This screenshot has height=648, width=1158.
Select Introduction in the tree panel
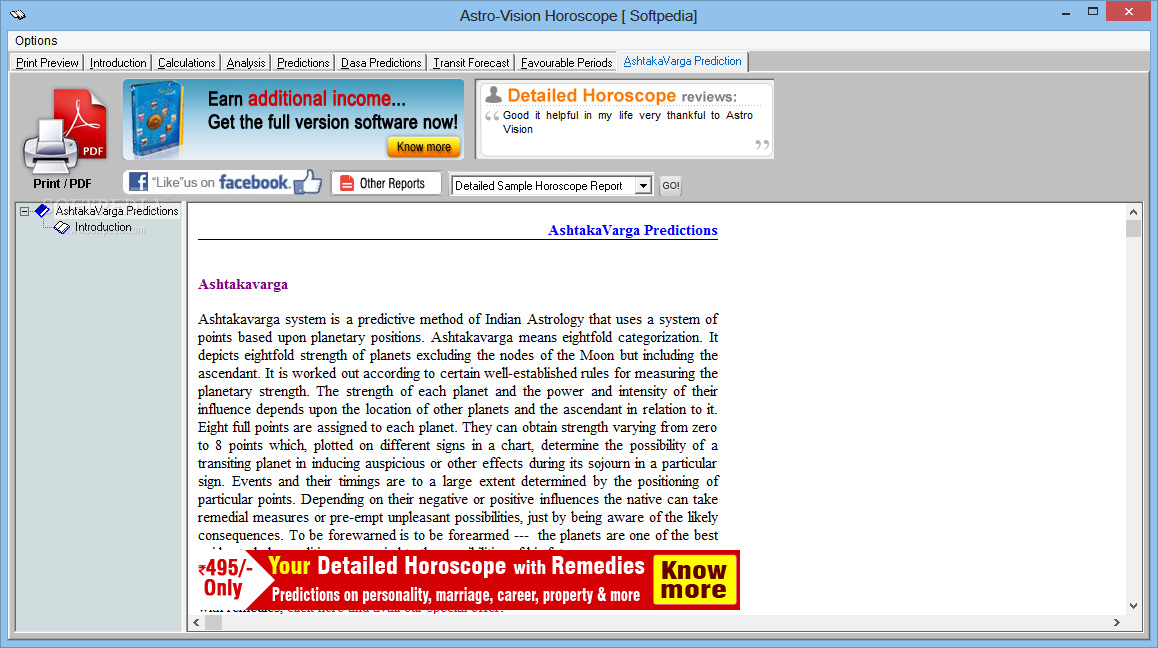pyautogui.click(x=103, y=228)
